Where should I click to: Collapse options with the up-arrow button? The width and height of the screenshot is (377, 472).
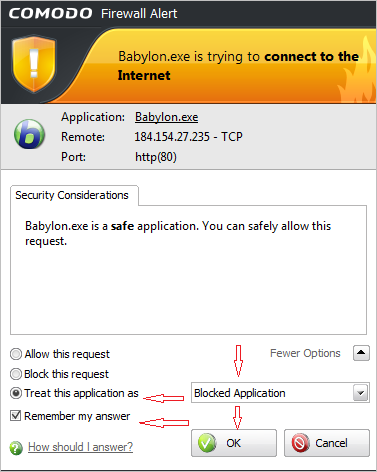(361, 353)
